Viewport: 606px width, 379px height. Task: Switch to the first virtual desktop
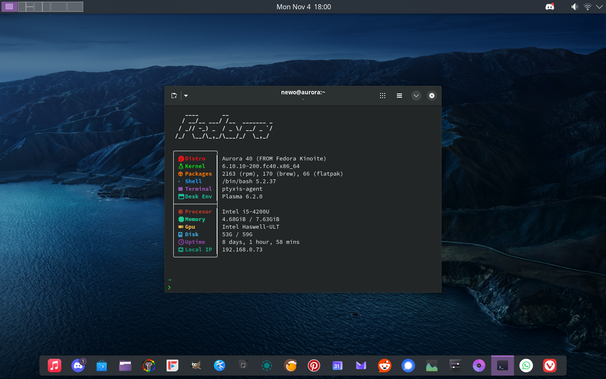(x=9, y=7)
